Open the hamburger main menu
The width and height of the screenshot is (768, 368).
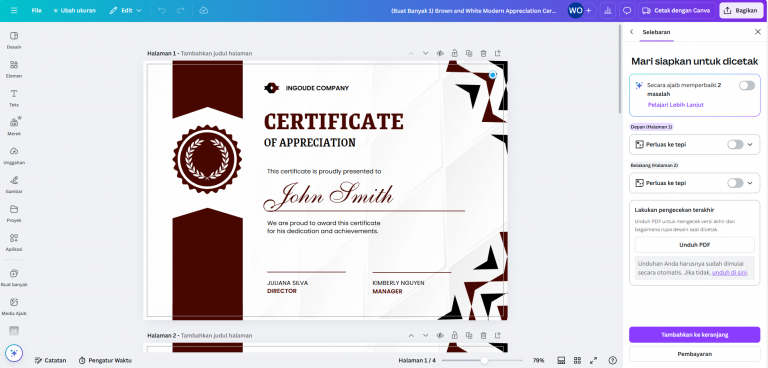tap(14, 10)
